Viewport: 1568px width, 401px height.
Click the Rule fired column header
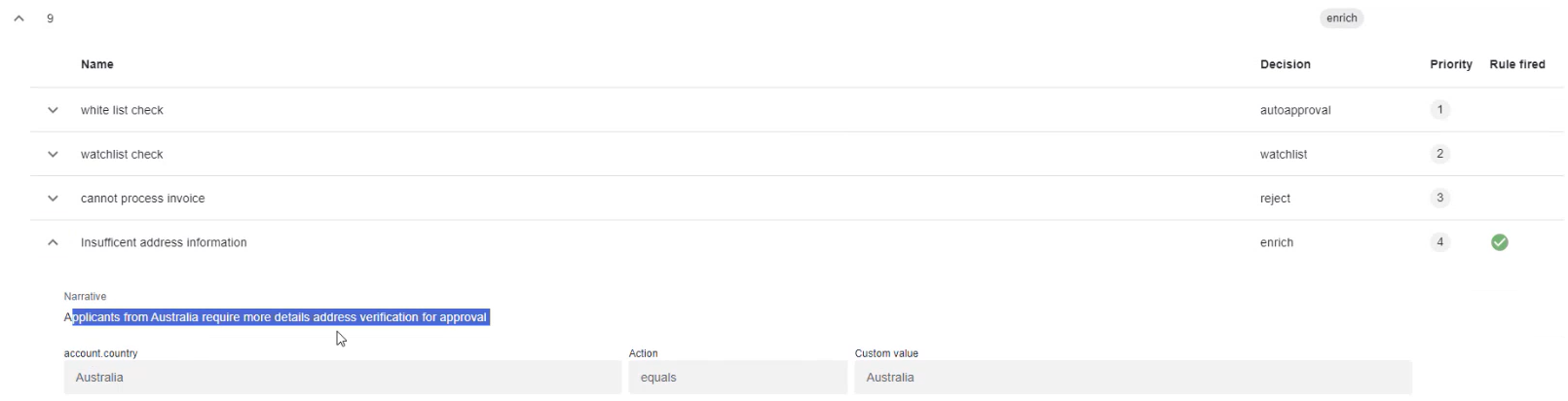(x=1517, y=64)
